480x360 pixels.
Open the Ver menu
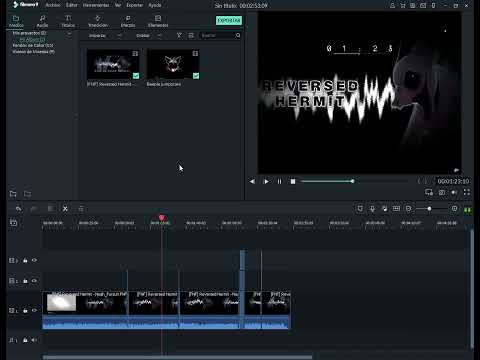pyautogui.click(x=118, y=5)
